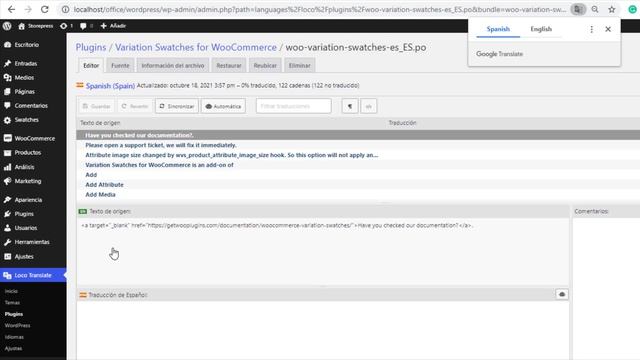Switch to the Eliminar tab

pos(300,65)
